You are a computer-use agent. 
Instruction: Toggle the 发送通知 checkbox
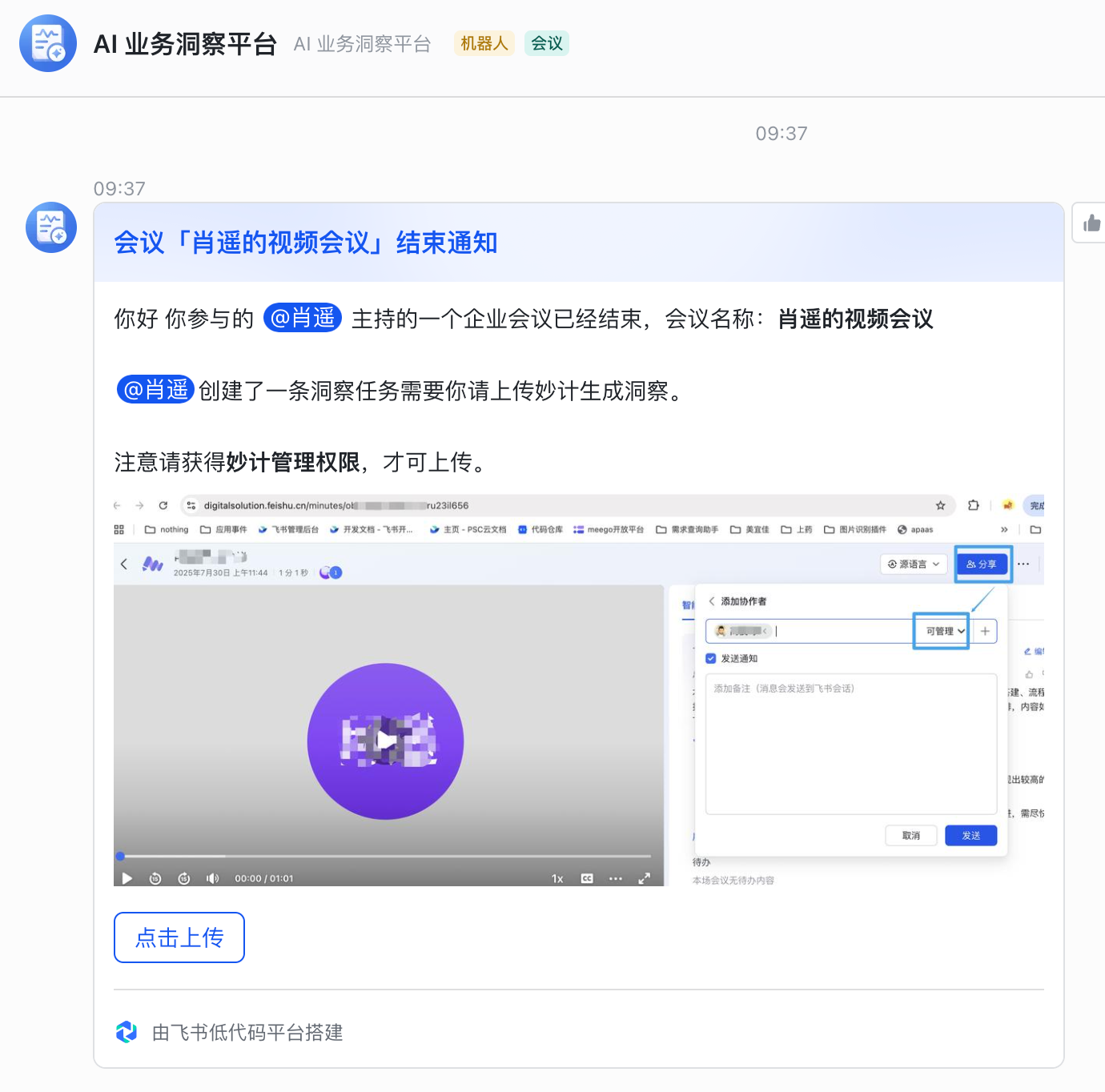click(x=710, y=658)
